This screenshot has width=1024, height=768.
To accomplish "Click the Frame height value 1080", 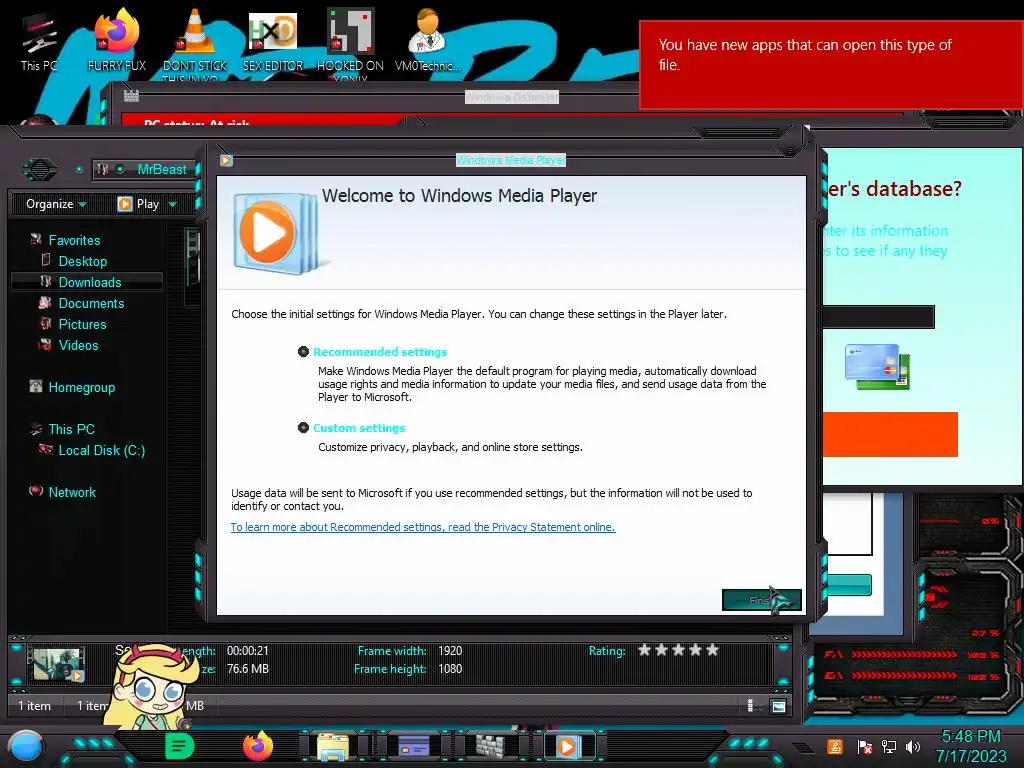I will (450, 669).
